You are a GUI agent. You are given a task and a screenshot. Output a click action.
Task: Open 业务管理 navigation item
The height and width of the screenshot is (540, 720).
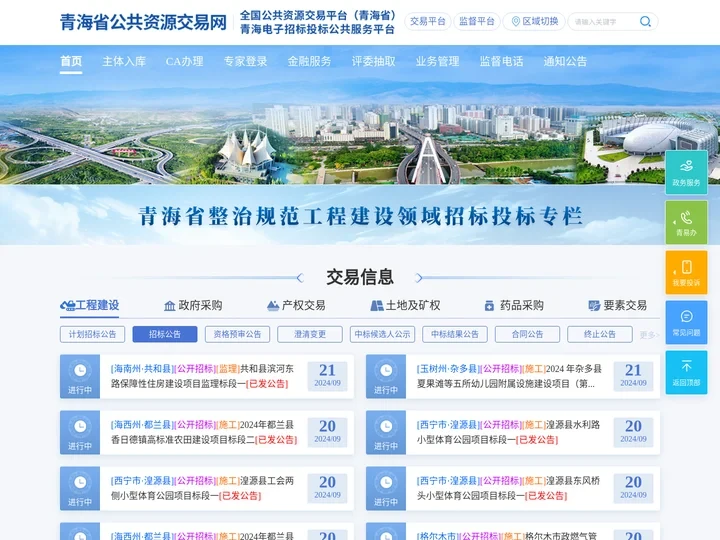tap(437, 61)
